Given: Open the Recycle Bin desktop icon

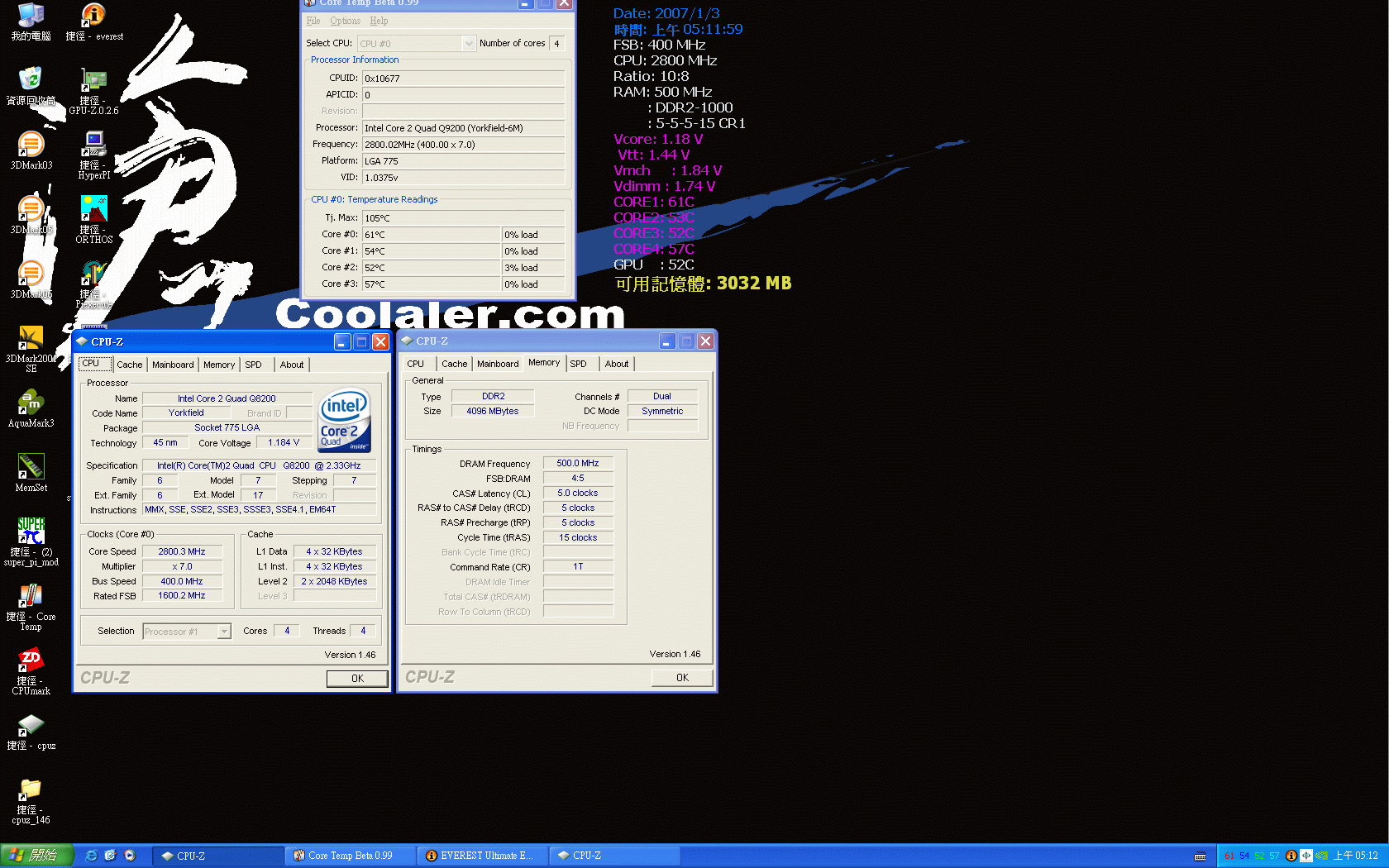Looking at the screenshot, I should 31,86.
